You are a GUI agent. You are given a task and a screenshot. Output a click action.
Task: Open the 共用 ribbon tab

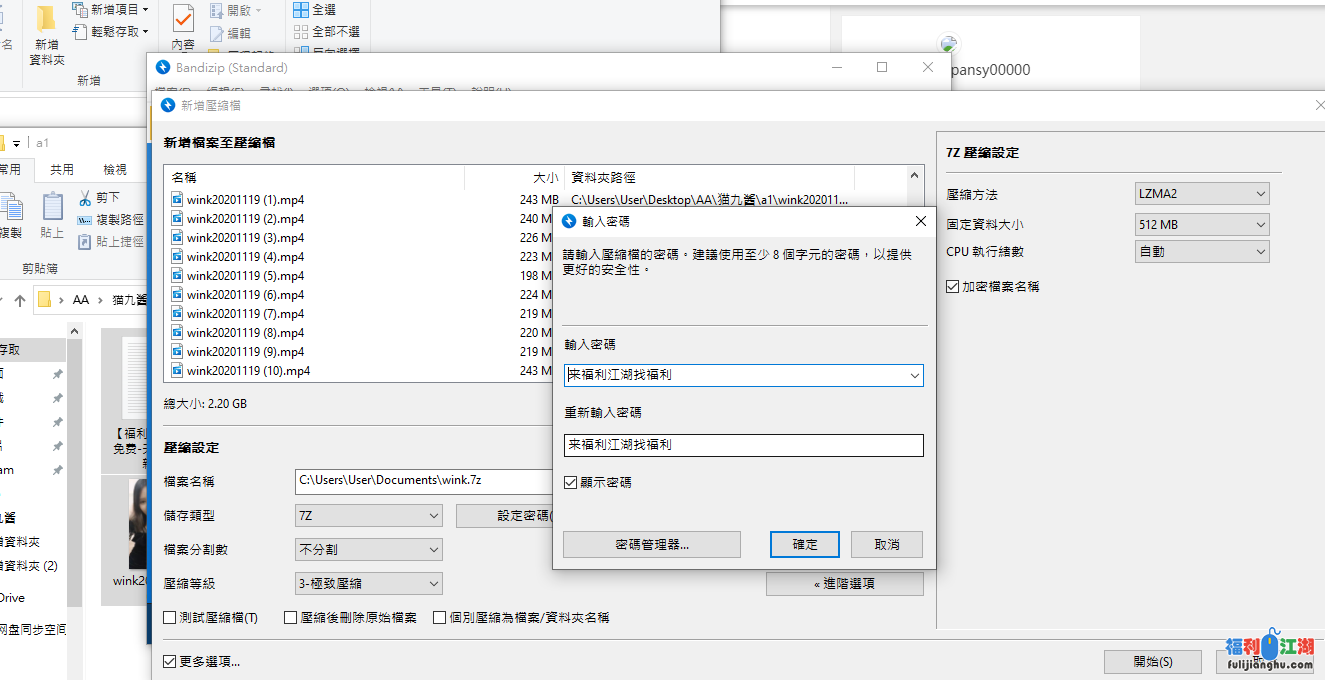pos(62,170)
